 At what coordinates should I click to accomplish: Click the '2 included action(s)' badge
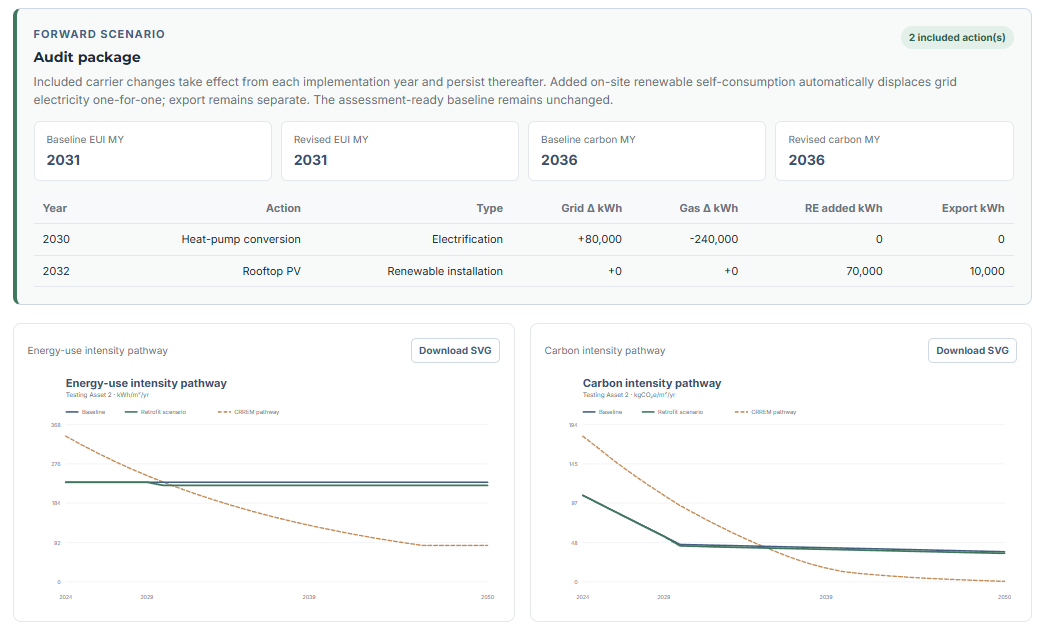[957, 37]
